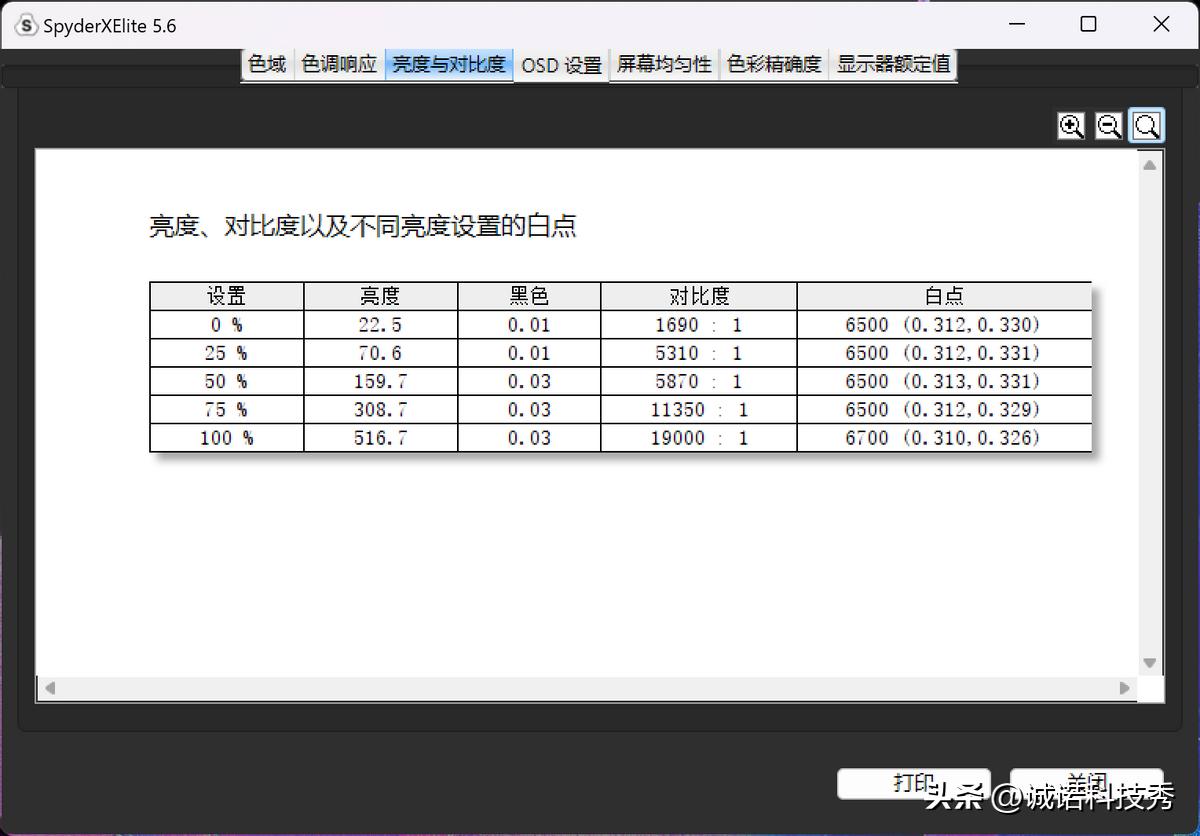
Task: Click the down arrow on the vertical scrollbar
Action: pos(1149,662)
